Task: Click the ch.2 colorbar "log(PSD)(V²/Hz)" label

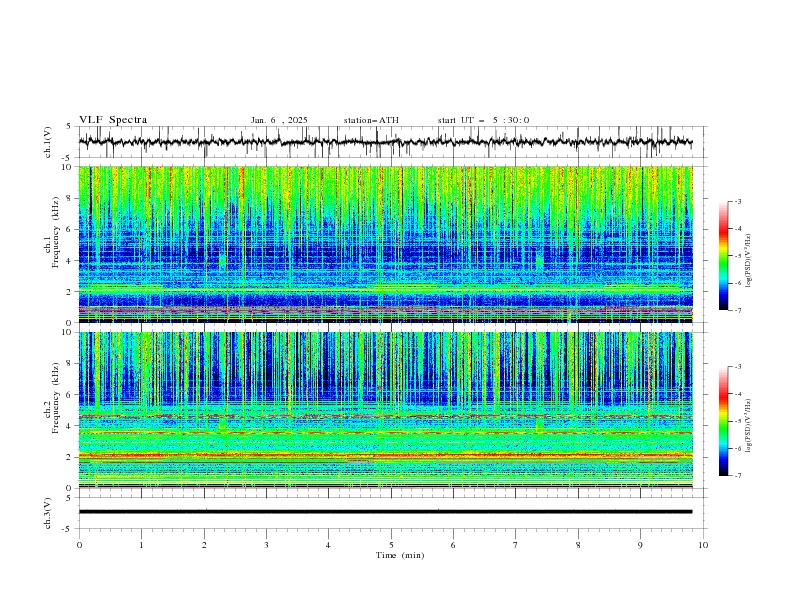Action: click(748, 425)
